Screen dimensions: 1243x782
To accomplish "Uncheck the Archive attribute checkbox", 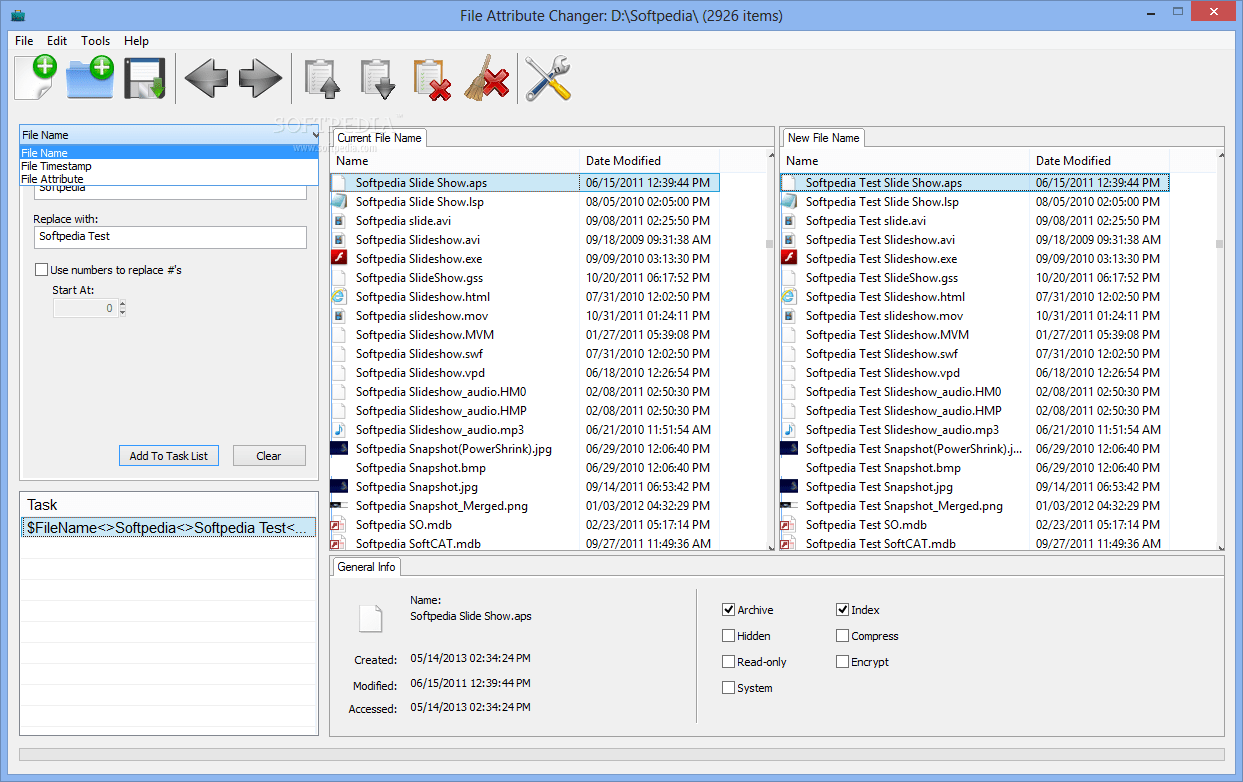I will (x=728, y=610).
